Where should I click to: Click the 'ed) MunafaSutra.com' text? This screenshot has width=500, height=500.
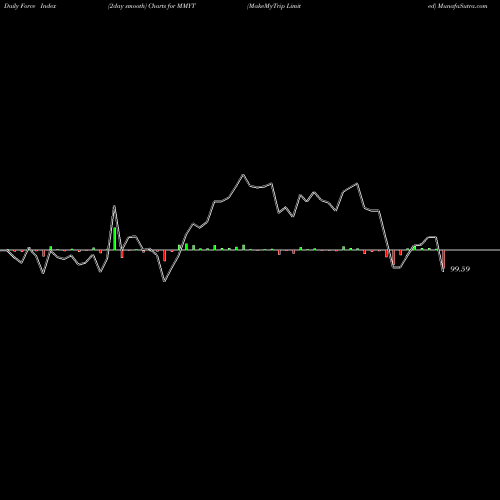tap(457, 6)
